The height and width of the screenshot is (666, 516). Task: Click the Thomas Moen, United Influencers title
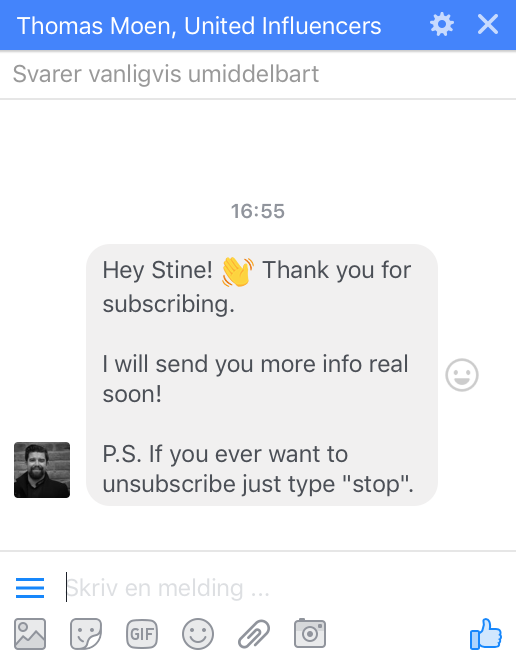(199, 25)
